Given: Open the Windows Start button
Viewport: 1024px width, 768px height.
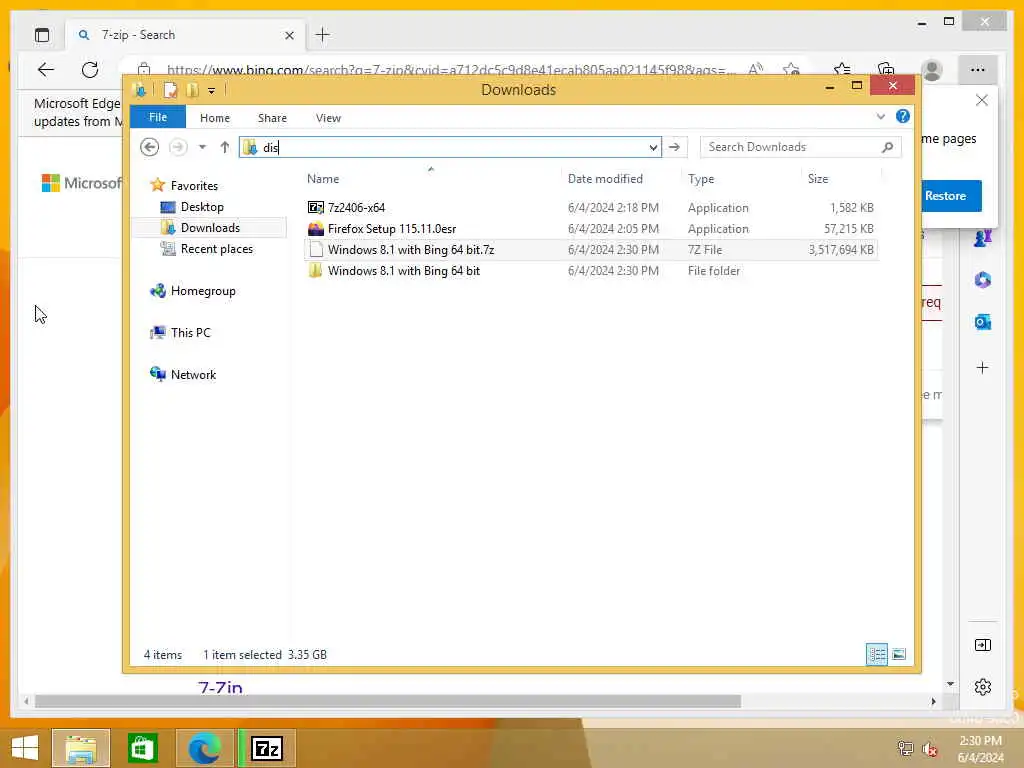Looking at the screenshot, I should (25, 748).
